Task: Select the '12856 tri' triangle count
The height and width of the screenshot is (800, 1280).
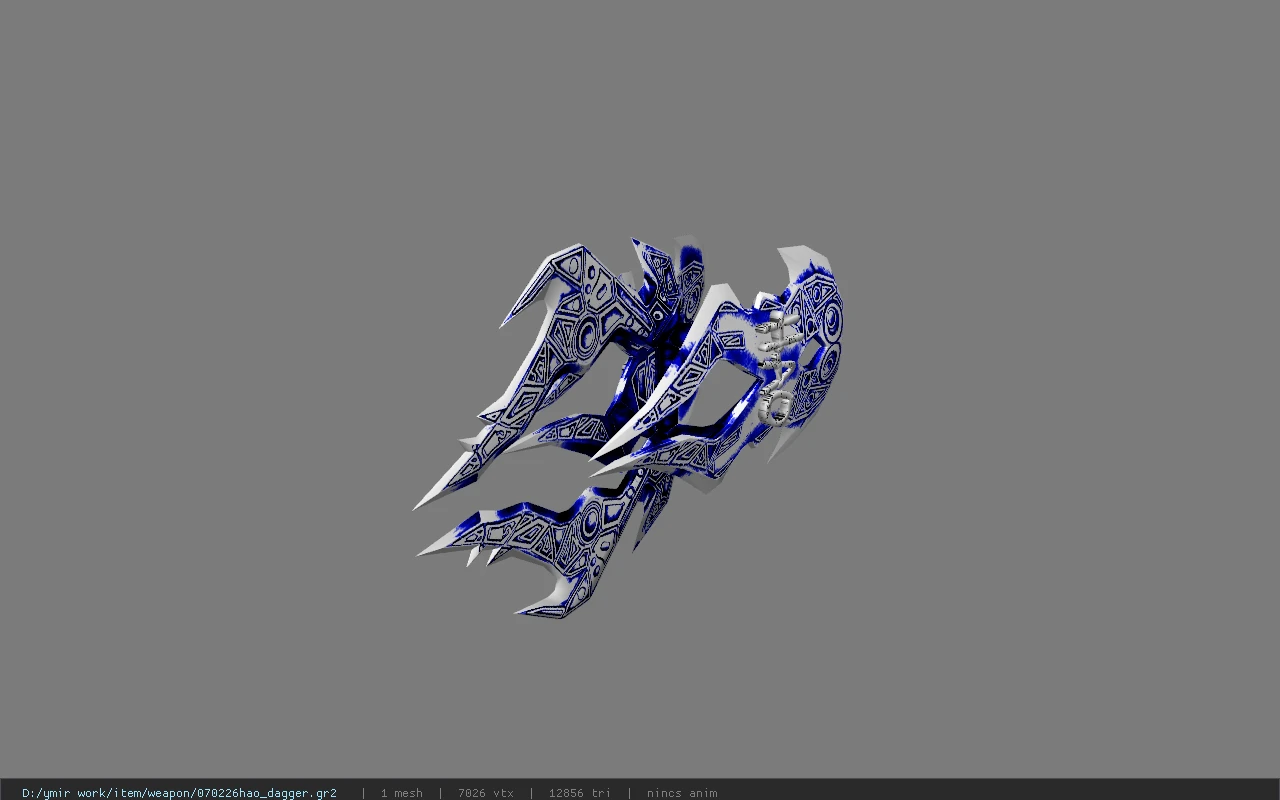Action: click(579, 793)
